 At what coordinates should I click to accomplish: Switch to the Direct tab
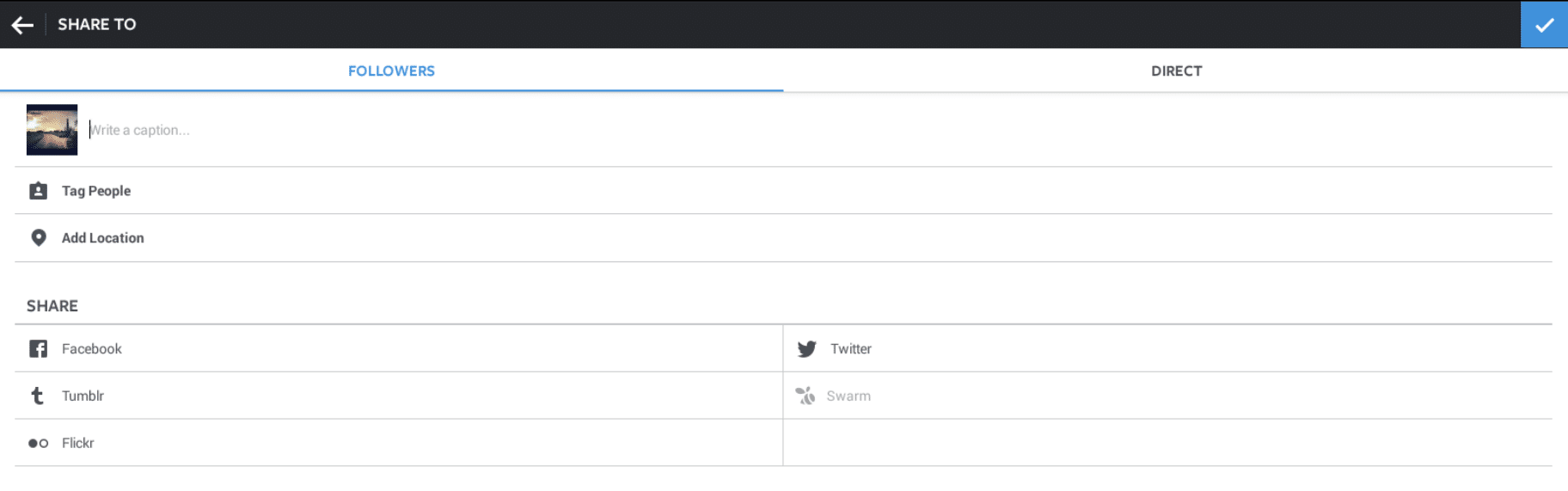(1176, 71)
